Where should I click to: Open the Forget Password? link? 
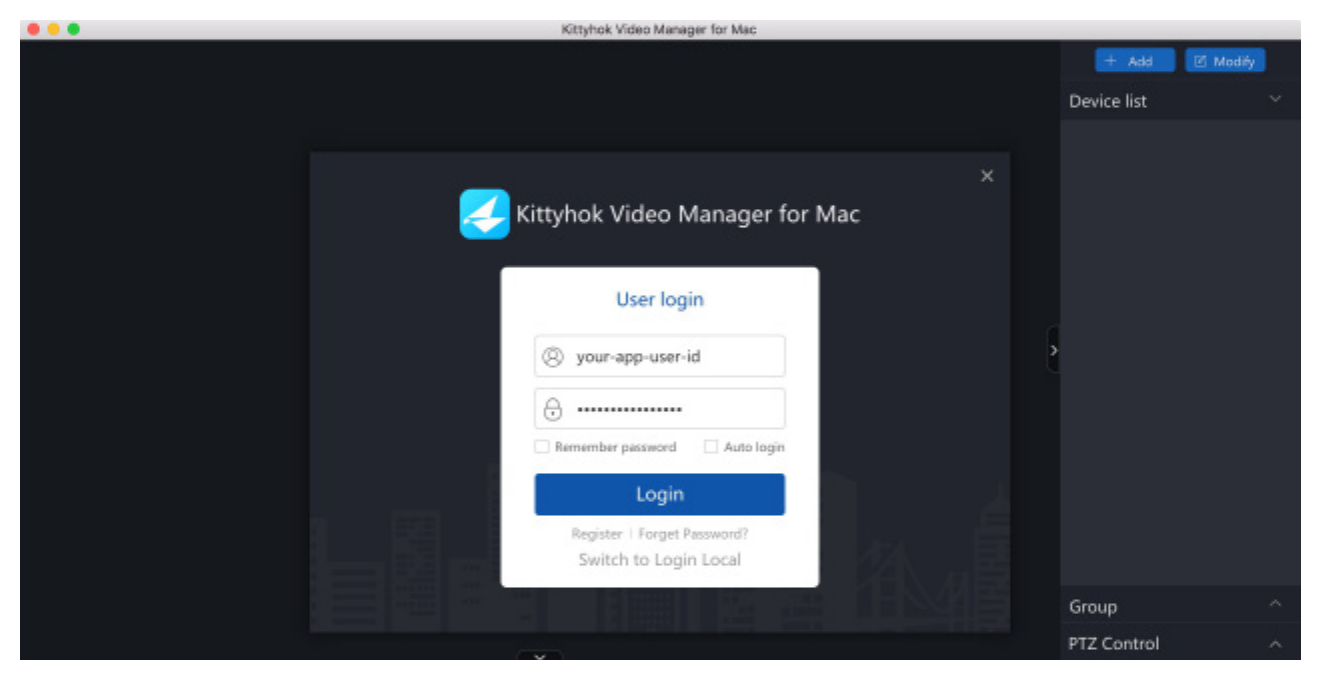[693, 534]
